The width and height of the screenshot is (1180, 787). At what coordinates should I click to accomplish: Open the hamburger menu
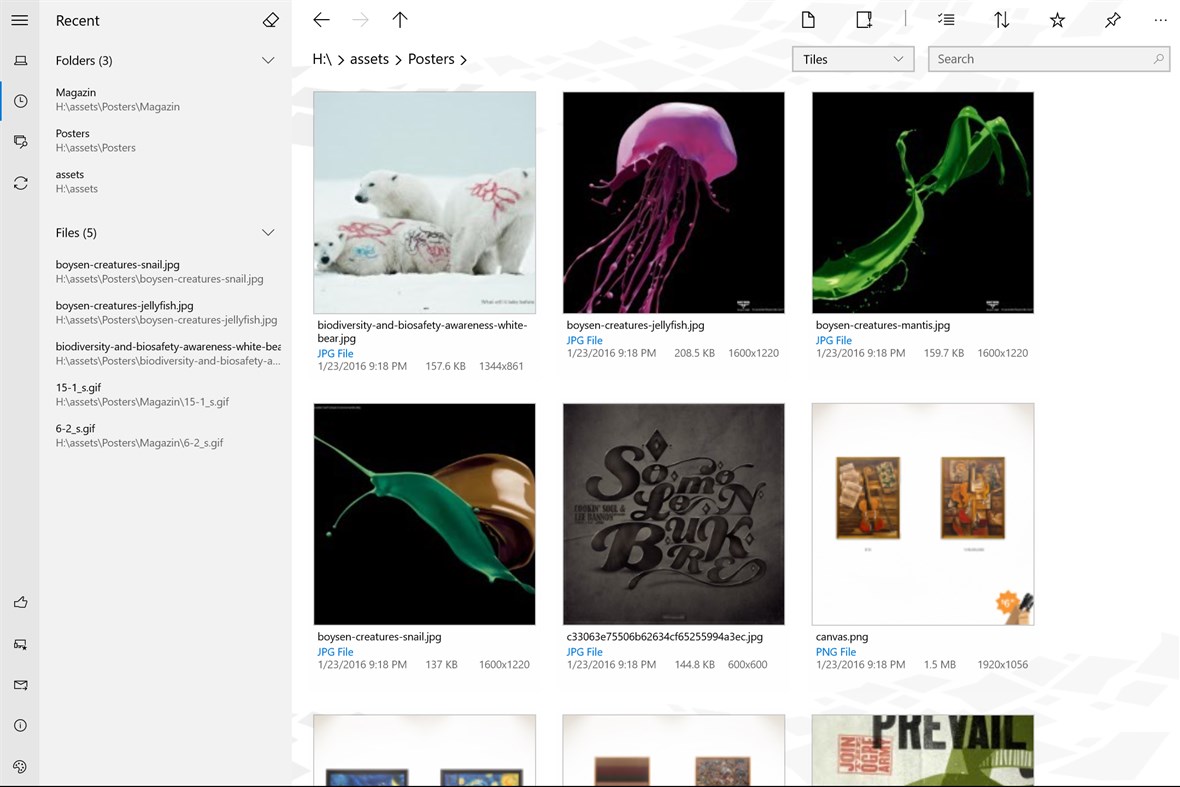pyautogui.click(x=20, y=19)
